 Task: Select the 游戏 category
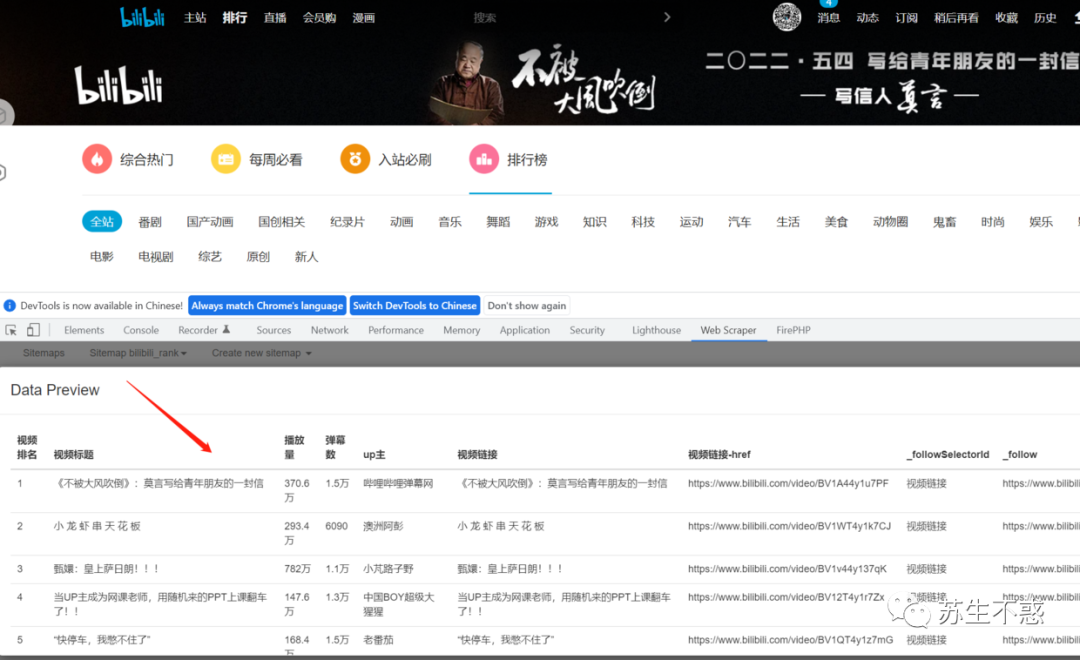coord(546,221)
